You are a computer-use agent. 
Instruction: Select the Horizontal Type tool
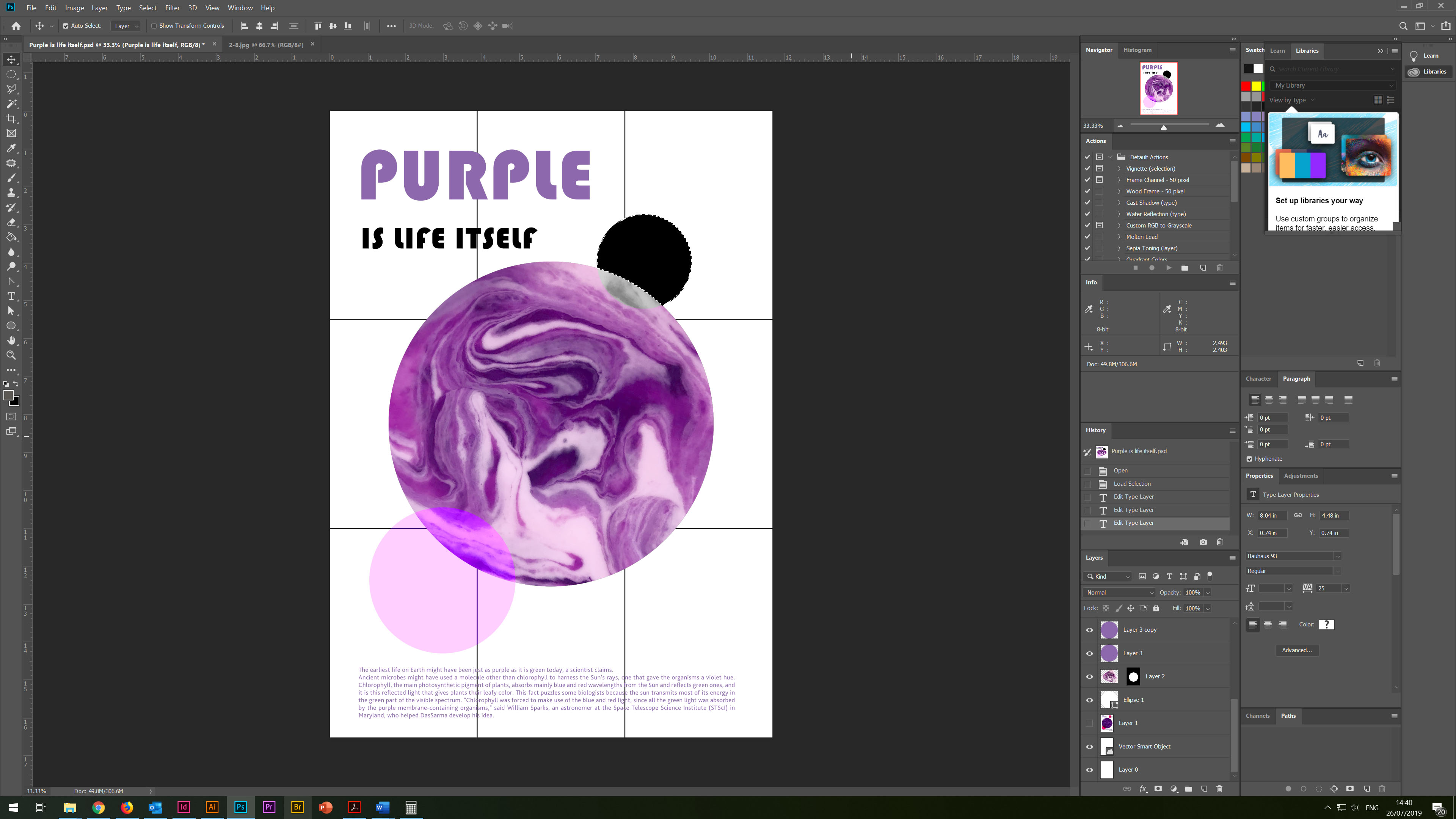11,296
